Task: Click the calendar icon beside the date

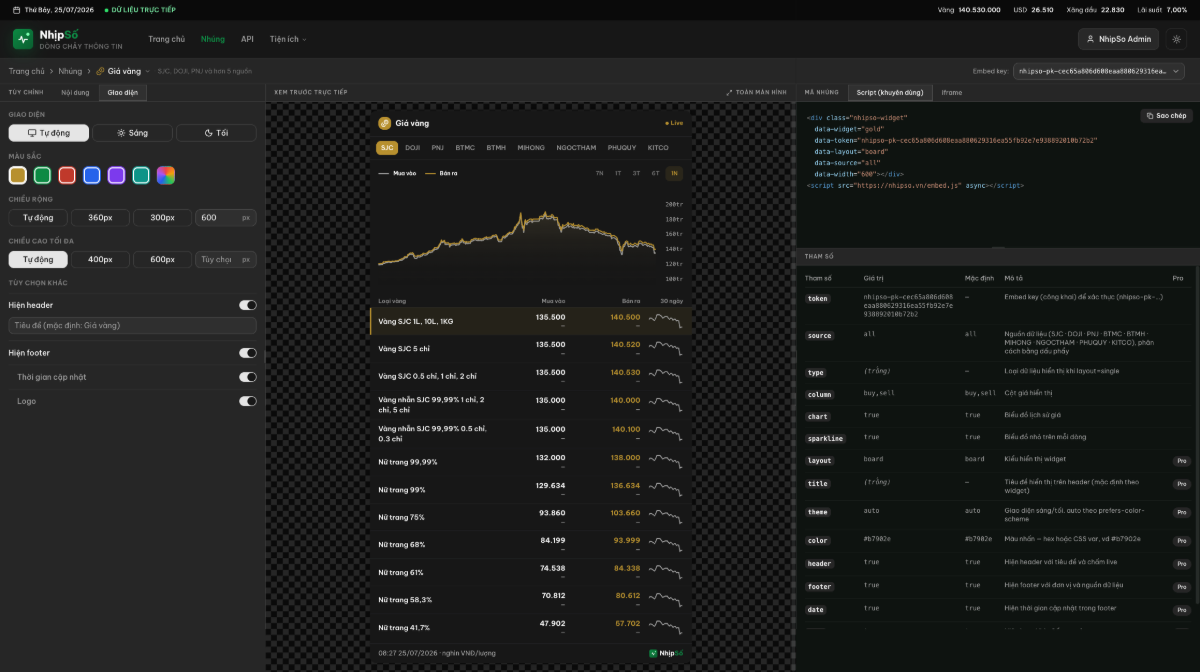Action: (16, 10)
